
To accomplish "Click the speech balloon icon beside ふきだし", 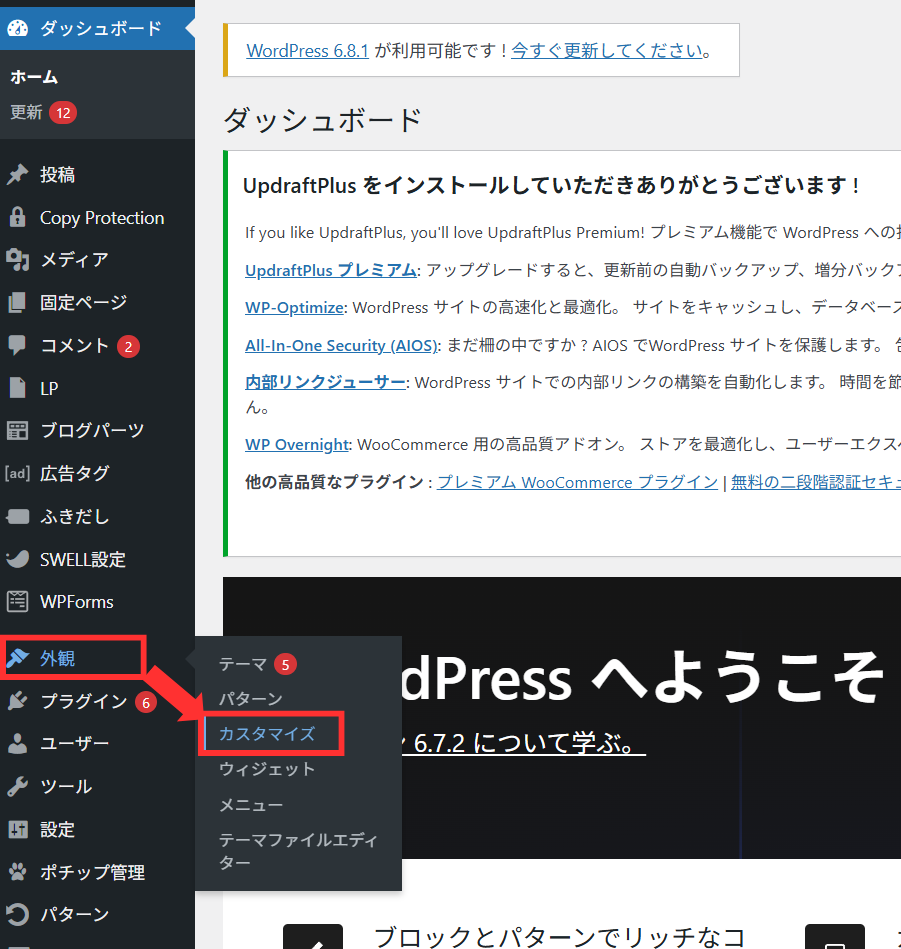I will pyautogui.click(x=18, y=516).
